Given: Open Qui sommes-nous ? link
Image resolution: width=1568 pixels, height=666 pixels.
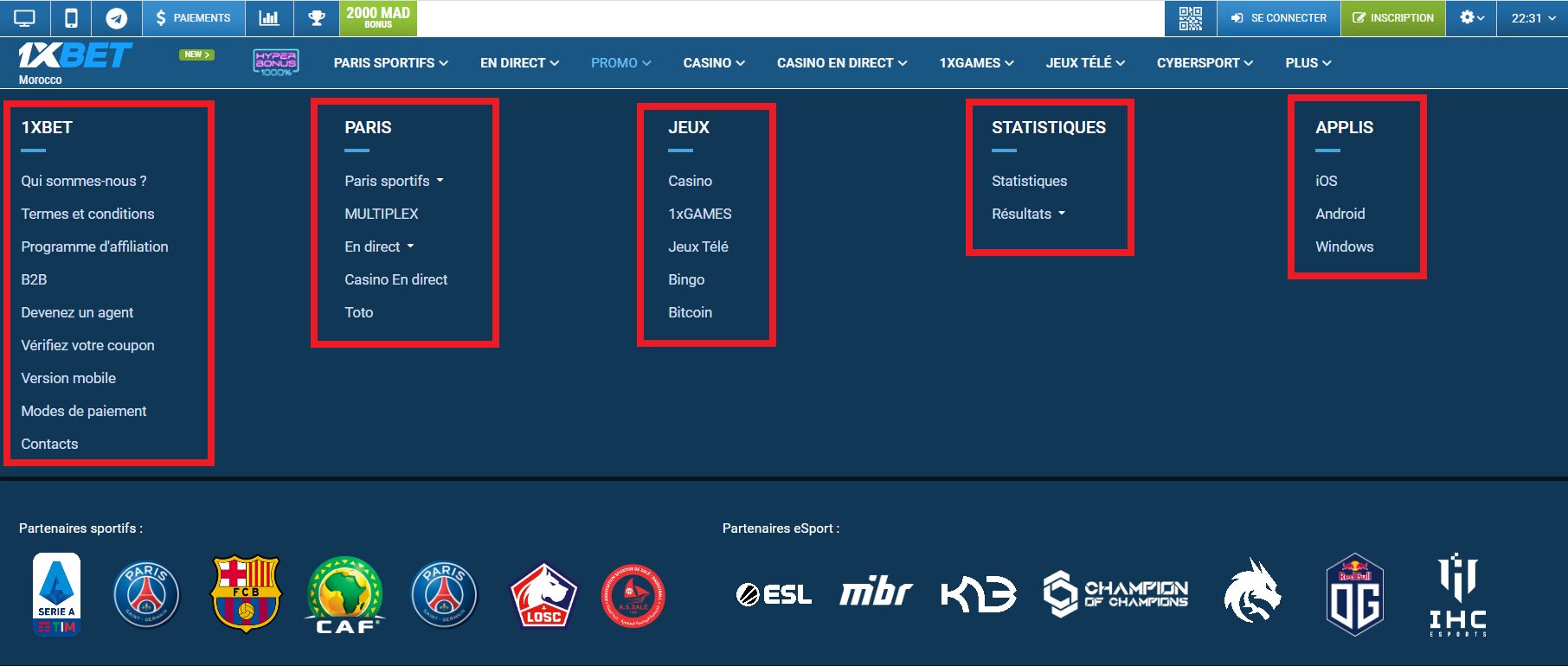Looking at the screenshot, I should point(84,181).
